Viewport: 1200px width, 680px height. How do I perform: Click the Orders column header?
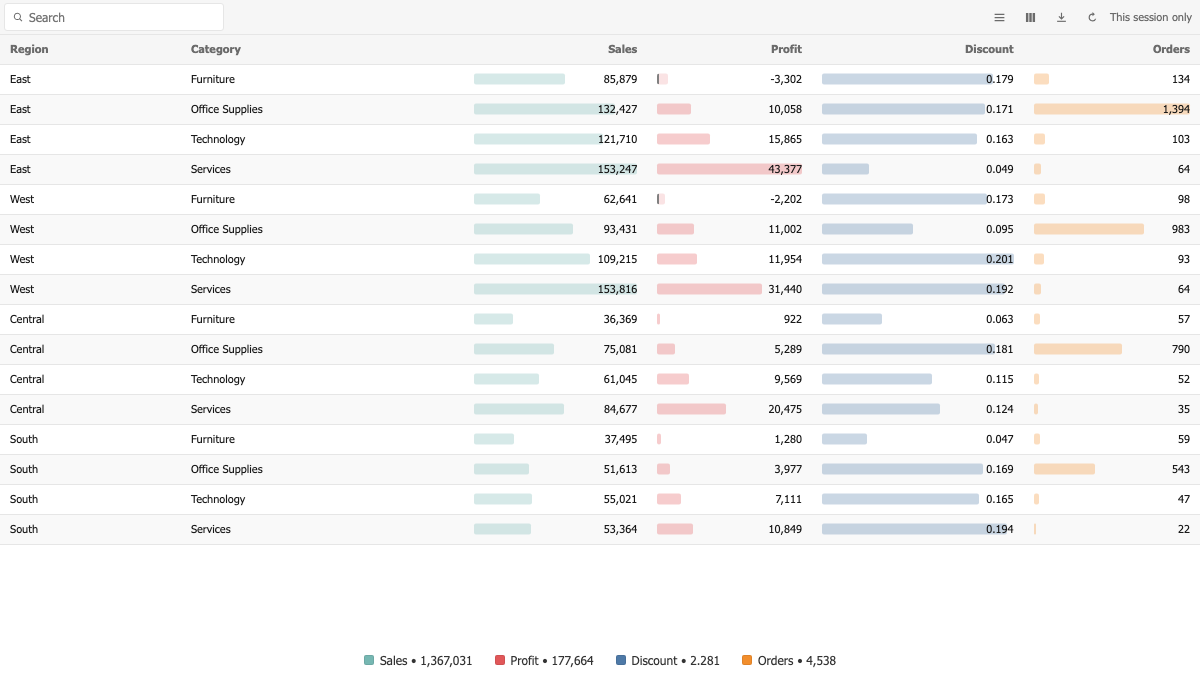point(1171,49)
